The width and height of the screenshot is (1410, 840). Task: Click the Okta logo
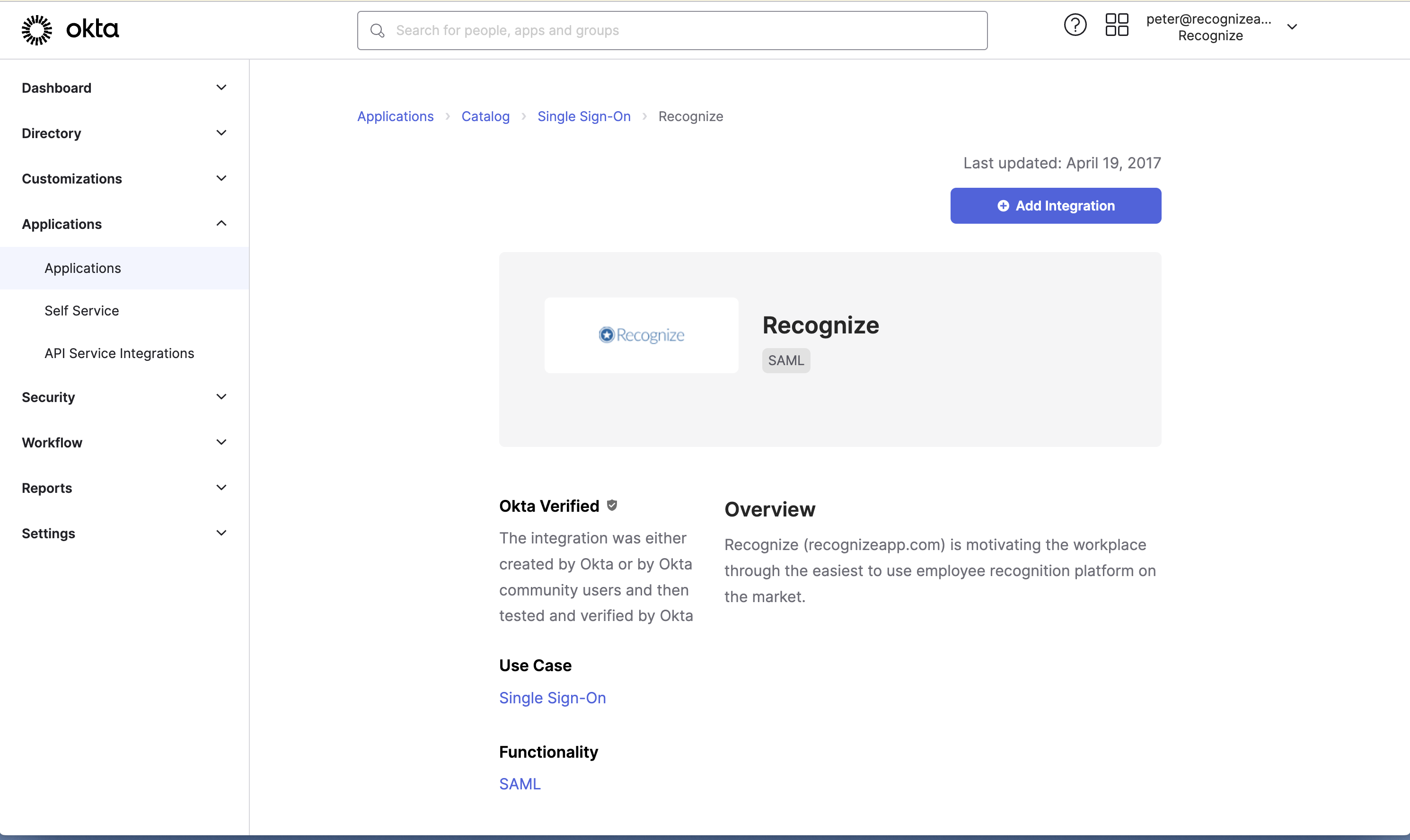tap(70, 29)
